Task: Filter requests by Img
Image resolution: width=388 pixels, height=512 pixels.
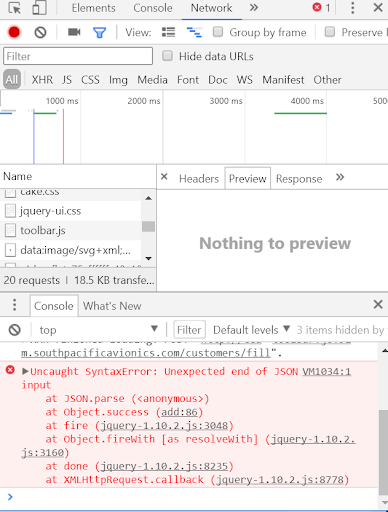Action: [118, 80]
